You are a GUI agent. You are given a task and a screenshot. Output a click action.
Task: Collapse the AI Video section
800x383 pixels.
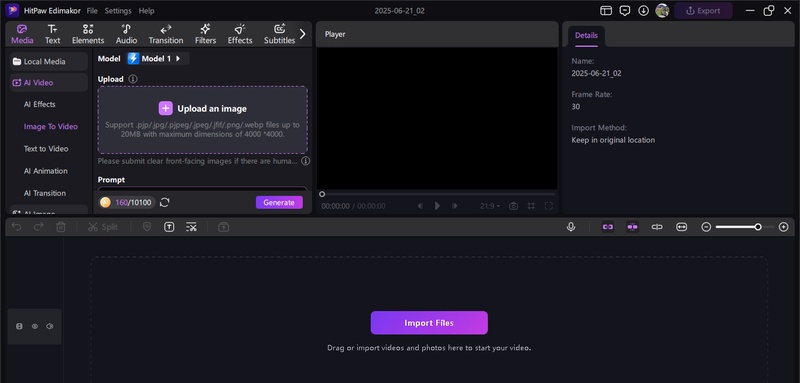49,83
